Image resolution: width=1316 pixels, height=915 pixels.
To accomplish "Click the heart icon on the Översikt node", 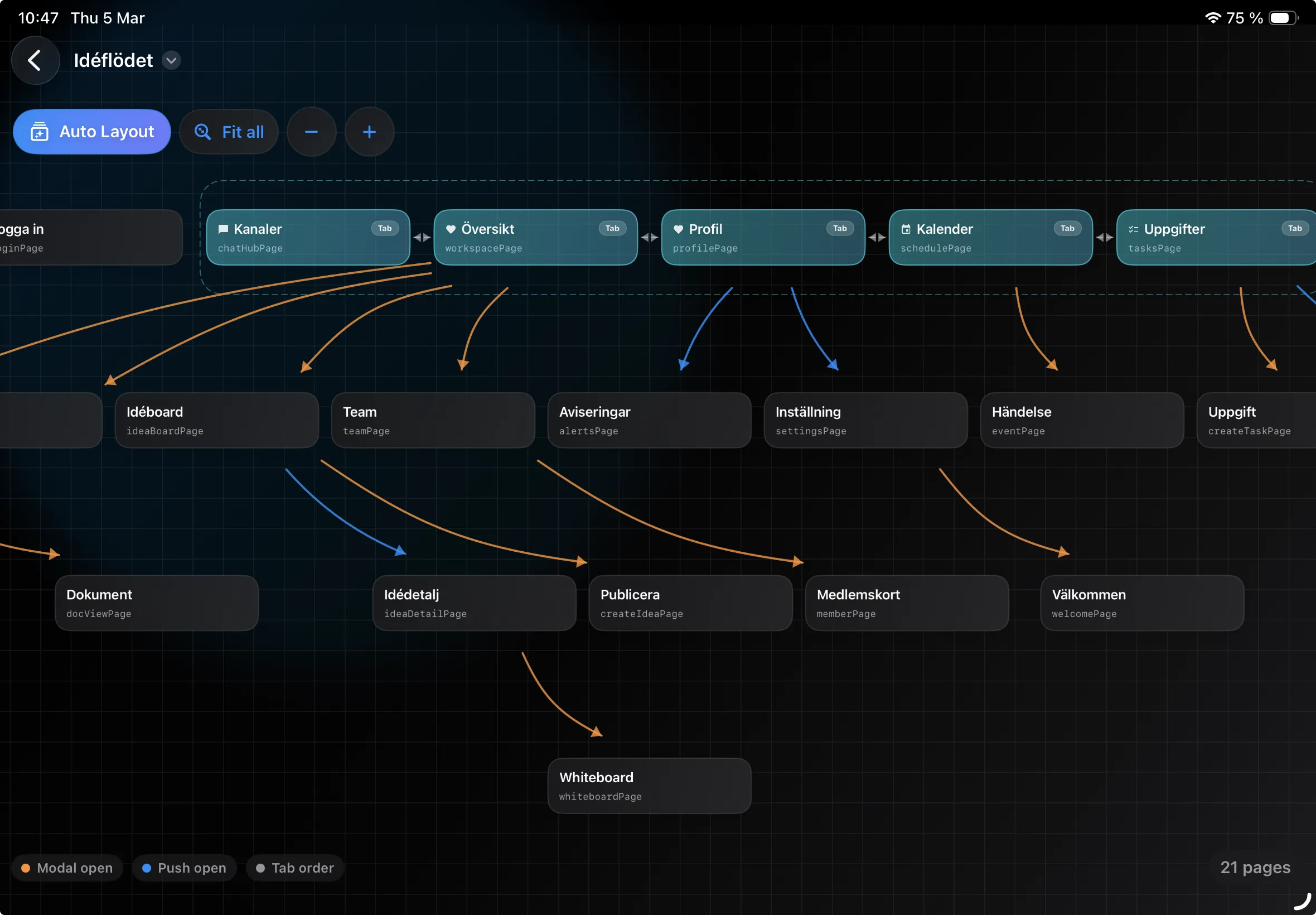I will (x=451, y=229).
